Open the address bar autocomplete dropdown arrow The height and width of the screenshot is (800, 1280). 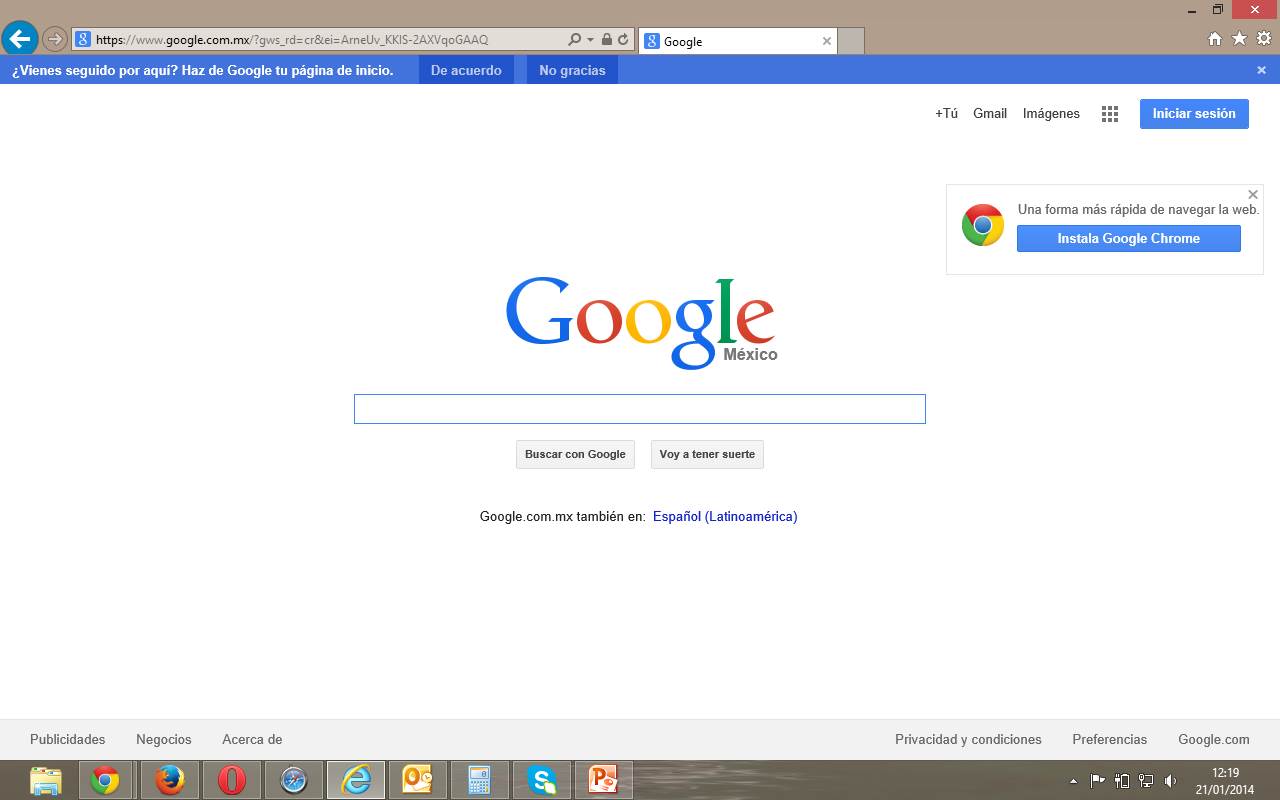[x=590, y=40]
